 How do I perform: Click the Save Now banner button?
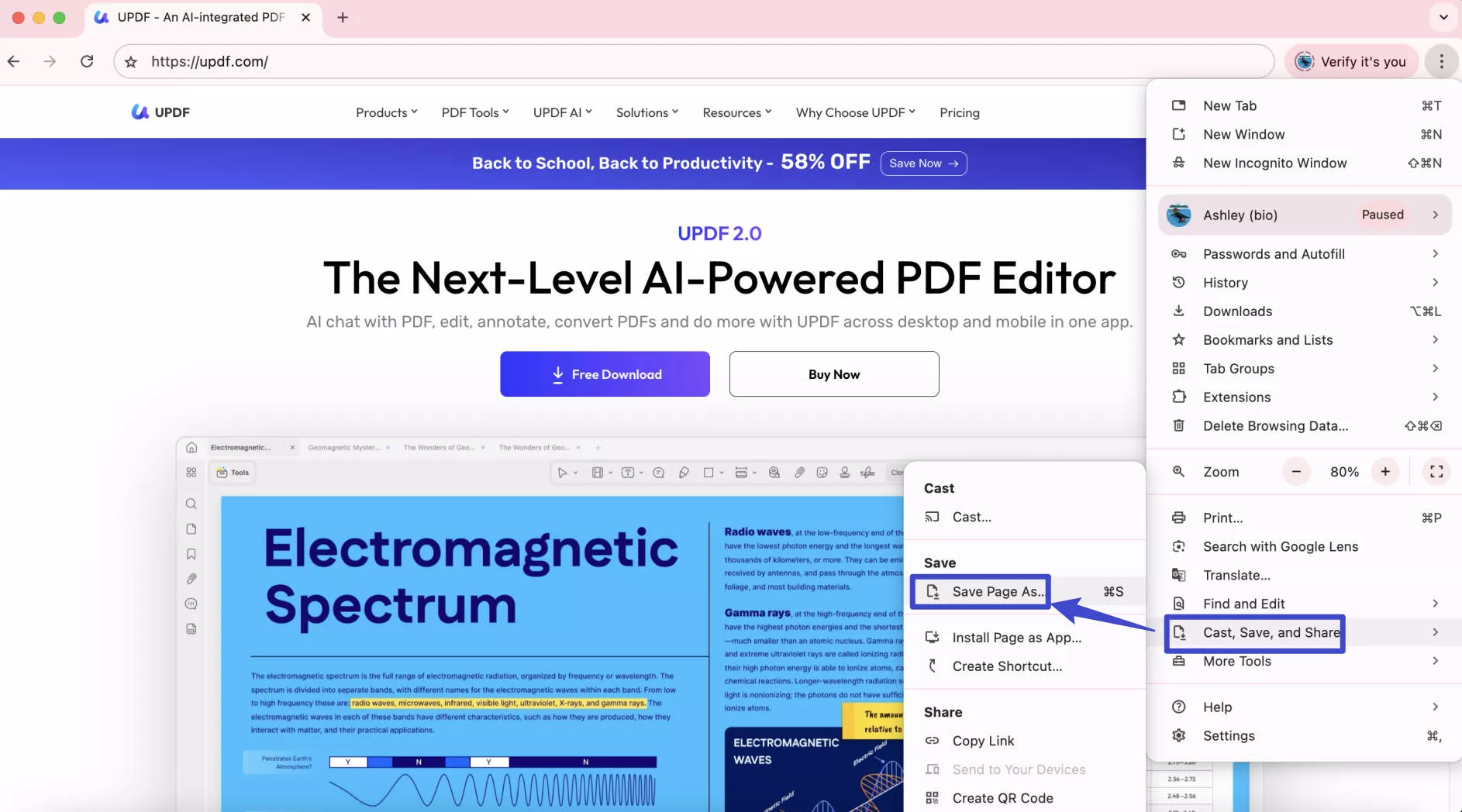click(x=923, y=163)
